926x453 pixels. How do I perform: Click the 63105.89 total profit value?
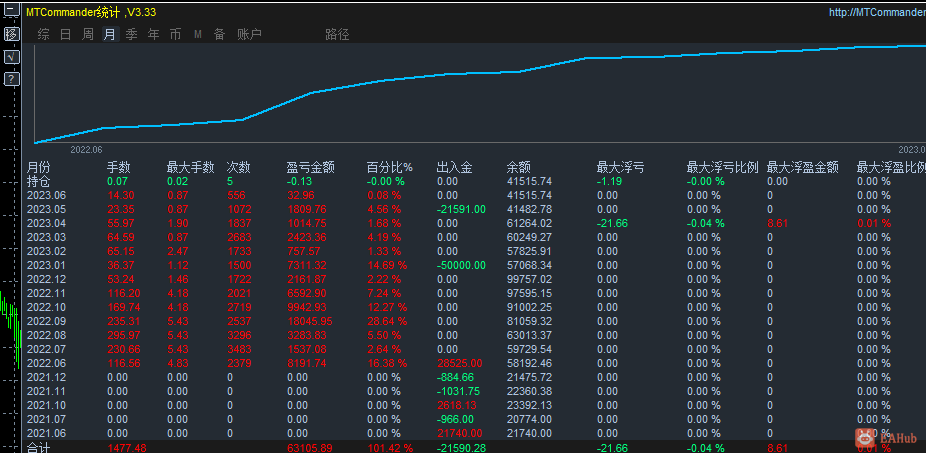click(x=309, y=448)
